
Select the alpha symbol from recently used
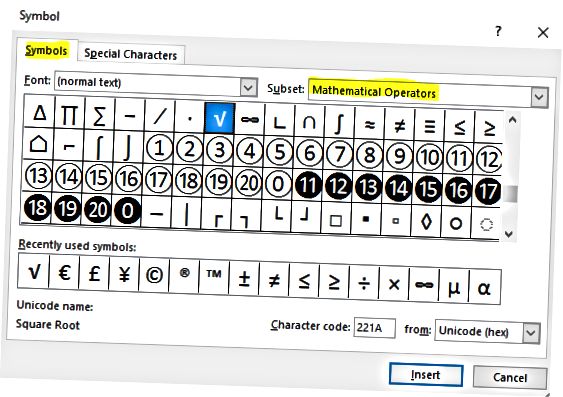click(484, 288)
